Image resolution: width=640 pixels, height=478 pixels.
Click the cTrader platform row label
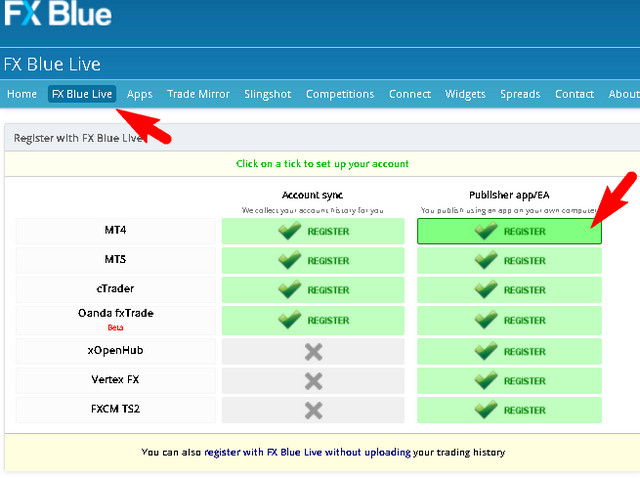click(116, 289)
